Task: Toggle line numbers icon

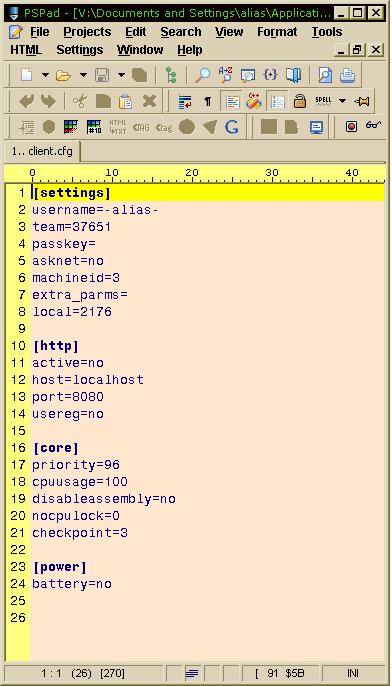Action: (277, 102)
